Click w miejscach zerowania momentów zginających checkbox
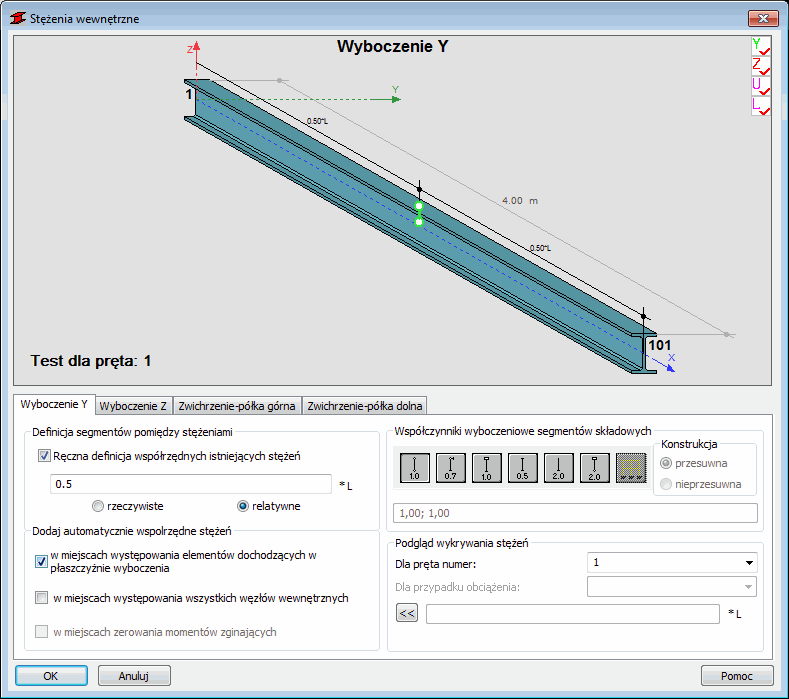Viewport: 789px width, 699px height. 41,632
